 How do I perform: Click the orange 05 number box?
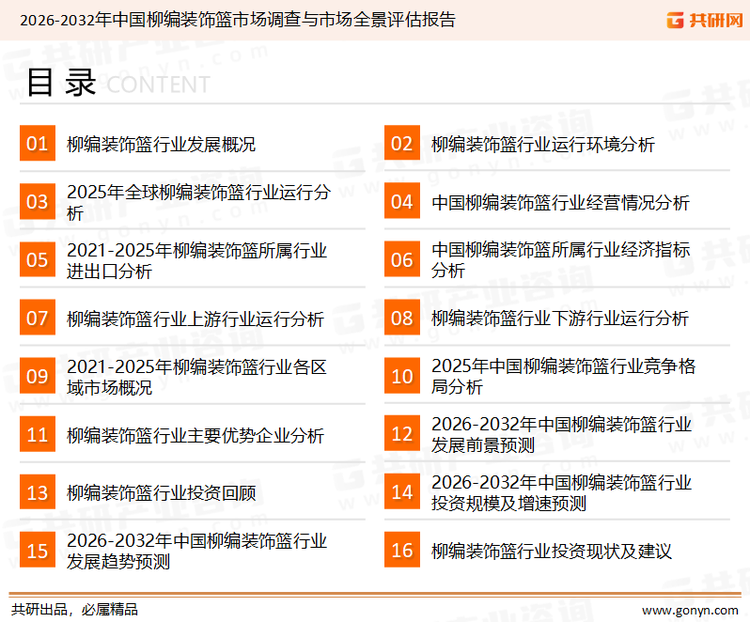pos(37,259)
